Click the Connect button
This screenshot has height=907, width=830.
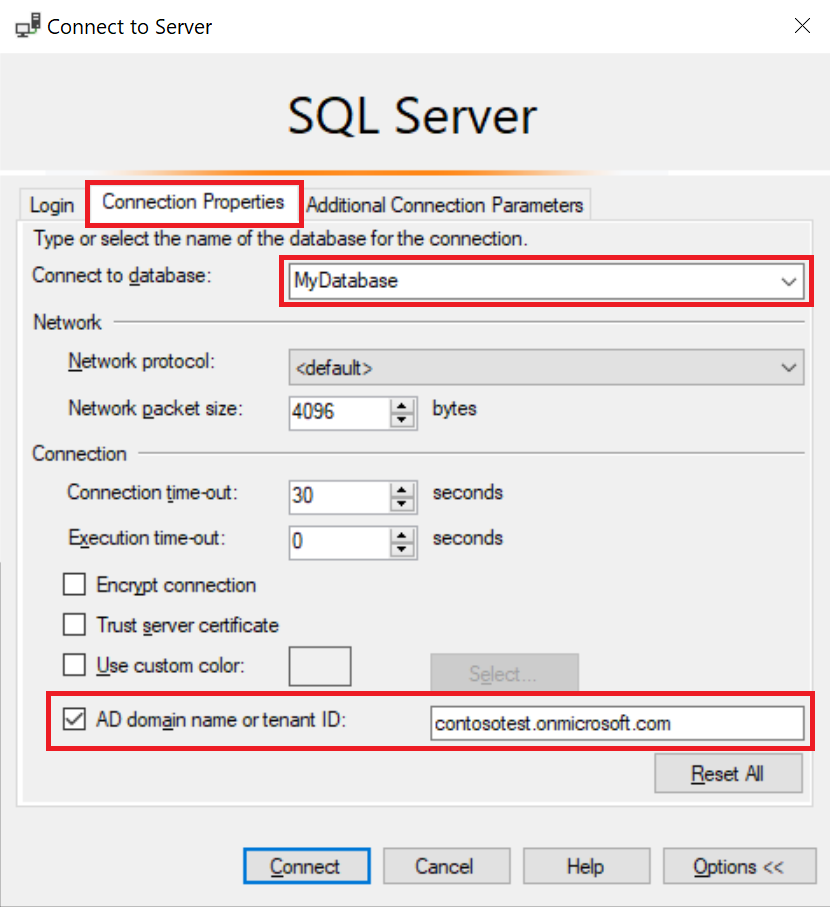[306, 866]
